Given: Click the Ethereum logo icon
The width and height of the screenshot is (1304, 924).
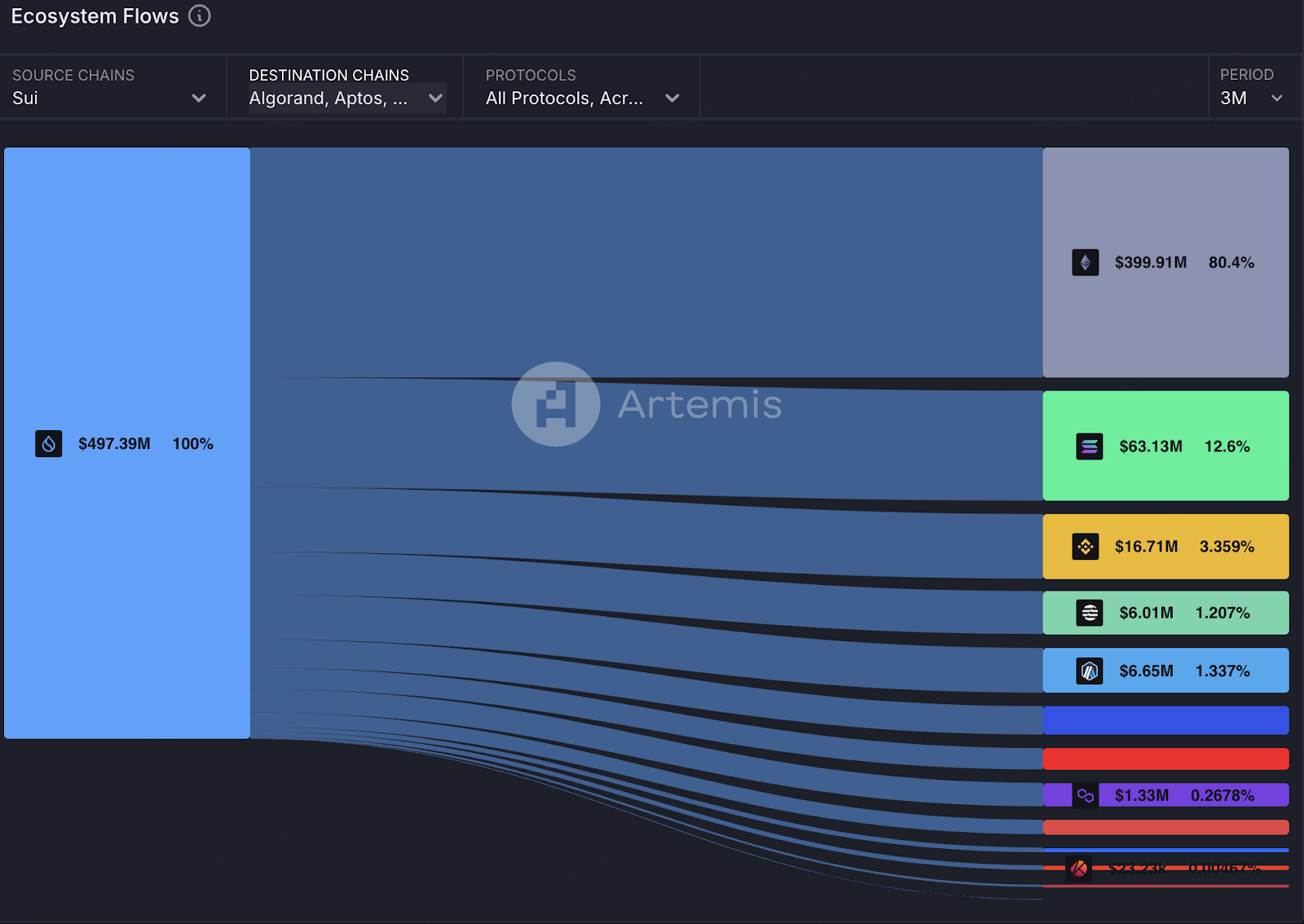Looking at the screenshot, I should pyautogui.click(x=1086, y=262).
